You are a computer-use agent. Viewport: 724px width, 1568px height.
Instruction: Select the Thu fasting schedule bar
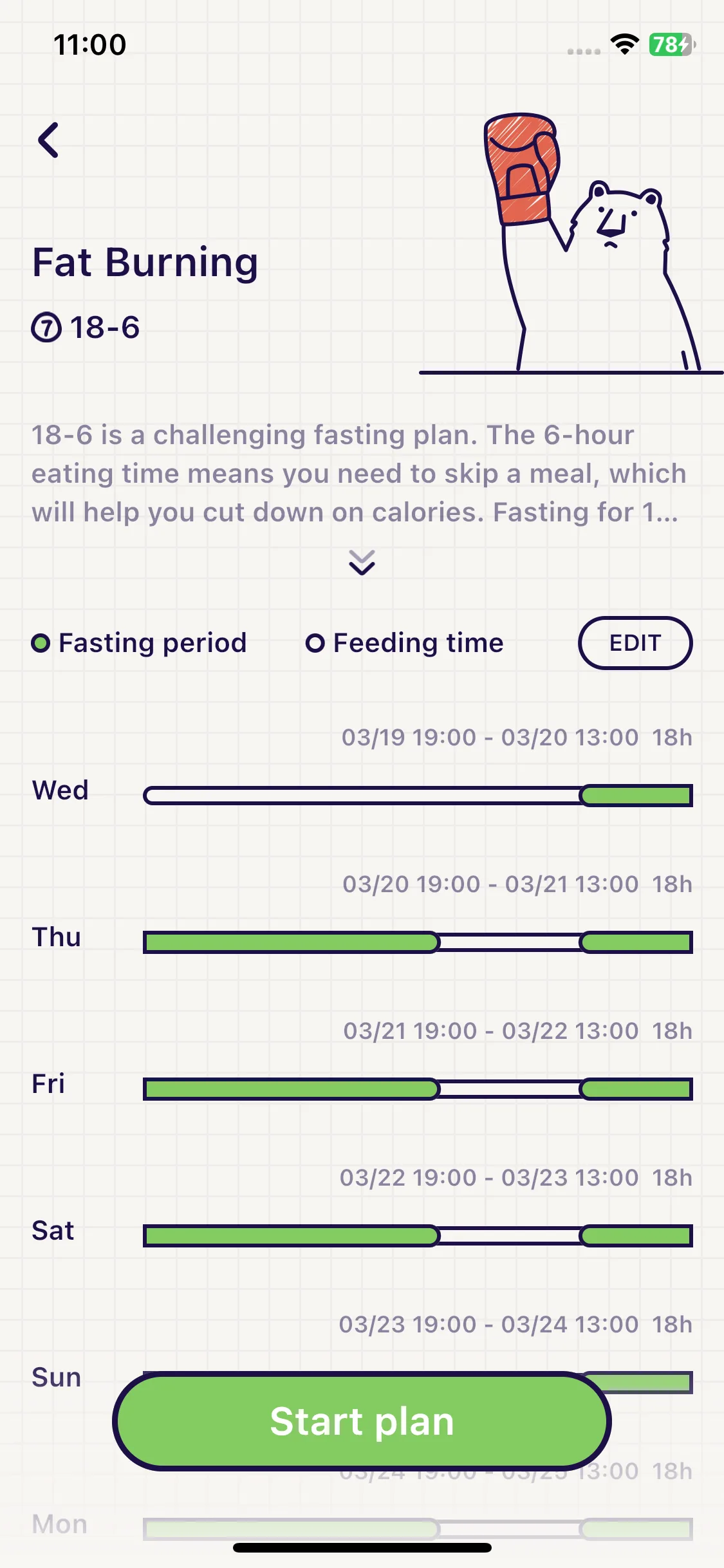(x=418, y=942)
